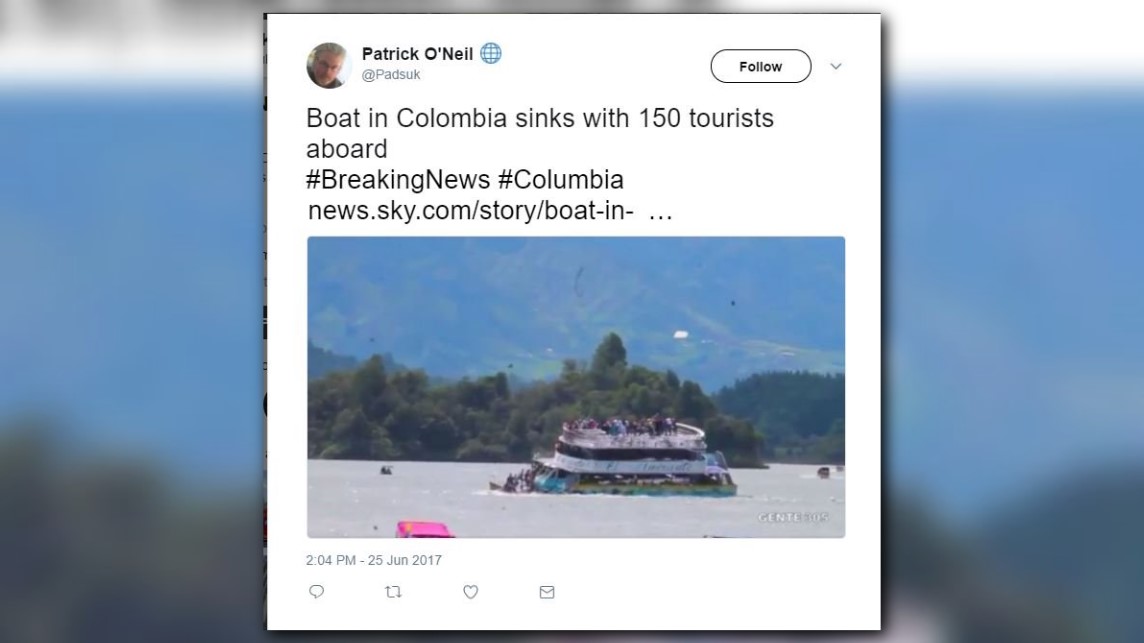The height and width of the screenshot is (643, 1144).
Task: Expand the tweet options chevron menu
Action: click(x=836, y=66)
